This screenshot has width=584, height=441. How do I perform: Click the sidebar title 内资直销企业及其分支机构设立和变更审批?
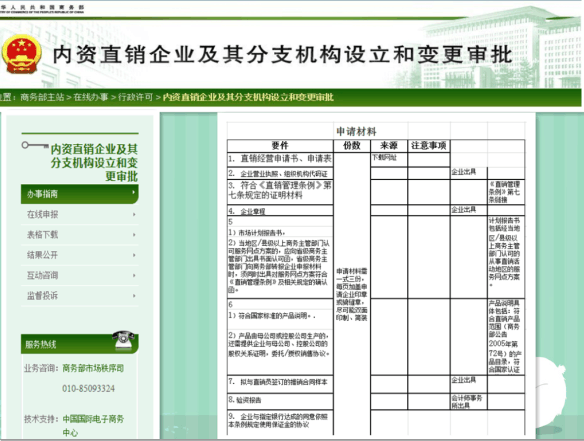pyautogui.click(x=94, y=163)
